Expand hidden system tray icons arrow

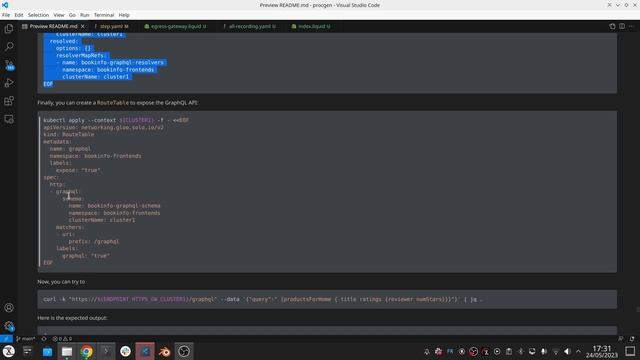578,351
